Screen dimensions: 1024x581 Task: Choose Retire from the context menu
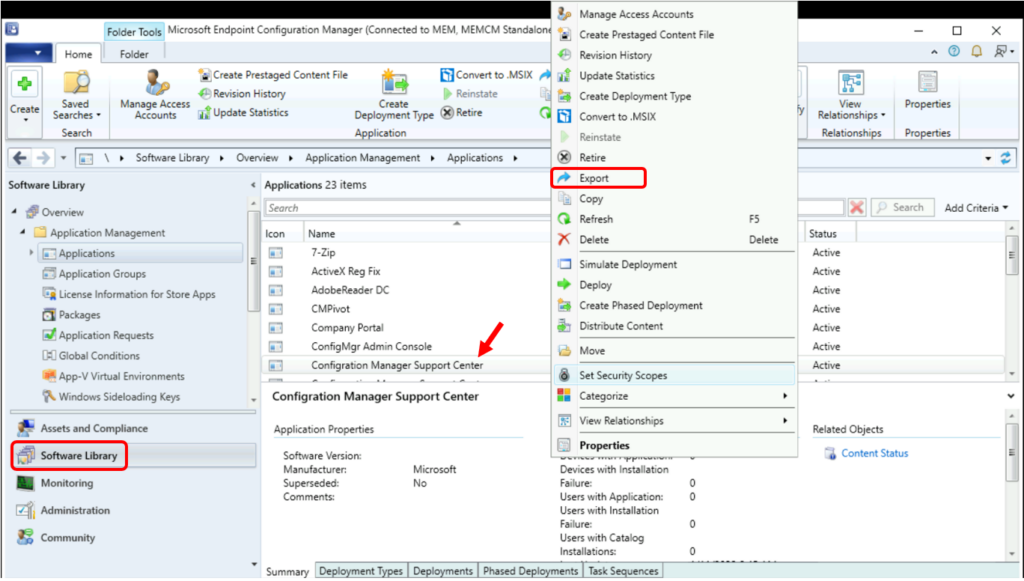click(x=675, y=158)
